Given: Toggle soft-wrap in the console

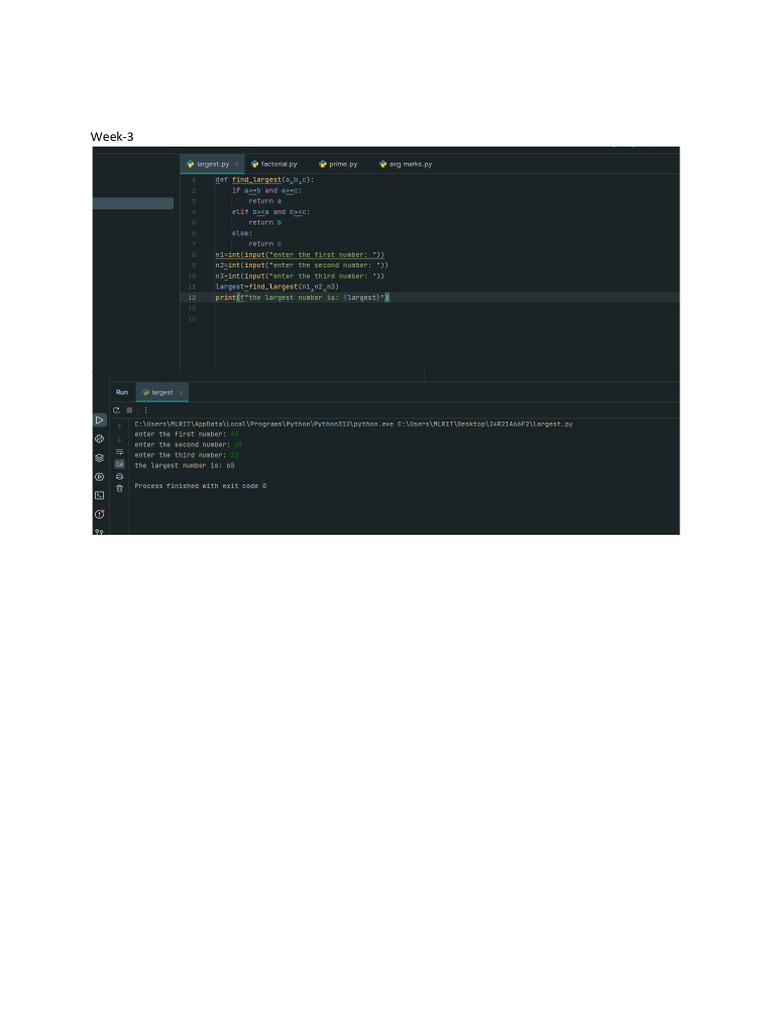Looking at the screenshot, I should 120,451.
